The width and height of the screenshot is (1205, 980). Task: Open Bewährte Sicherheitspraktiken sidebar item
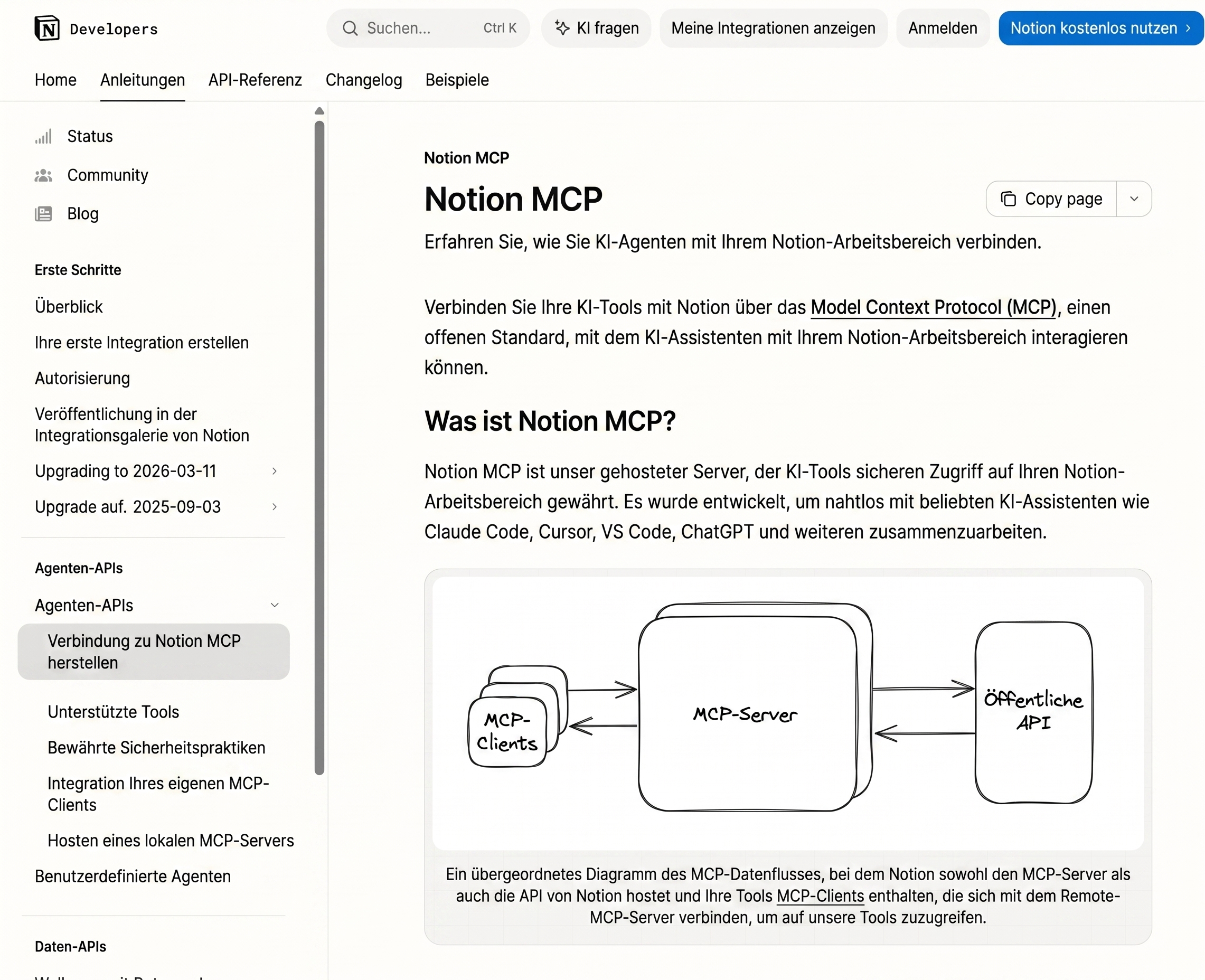click(x=156, y=748)
